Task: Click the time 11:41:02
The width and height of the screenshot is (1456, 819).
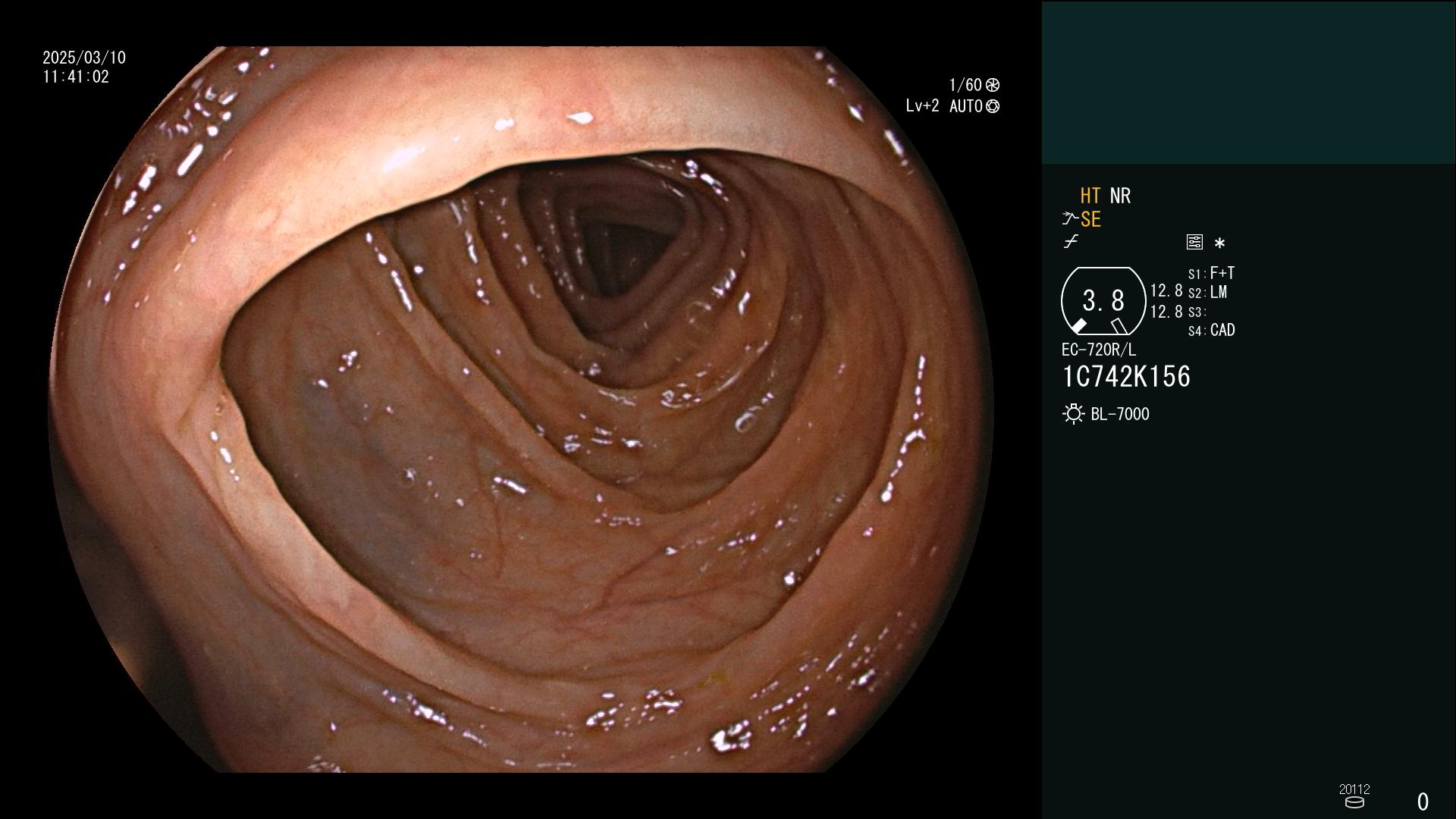Action: (x=76, y=77)
